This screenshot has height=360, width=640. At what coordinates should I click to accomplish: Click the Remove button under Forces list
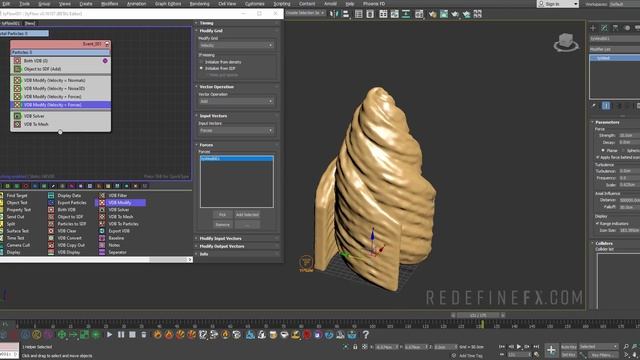tap(222, 225)
